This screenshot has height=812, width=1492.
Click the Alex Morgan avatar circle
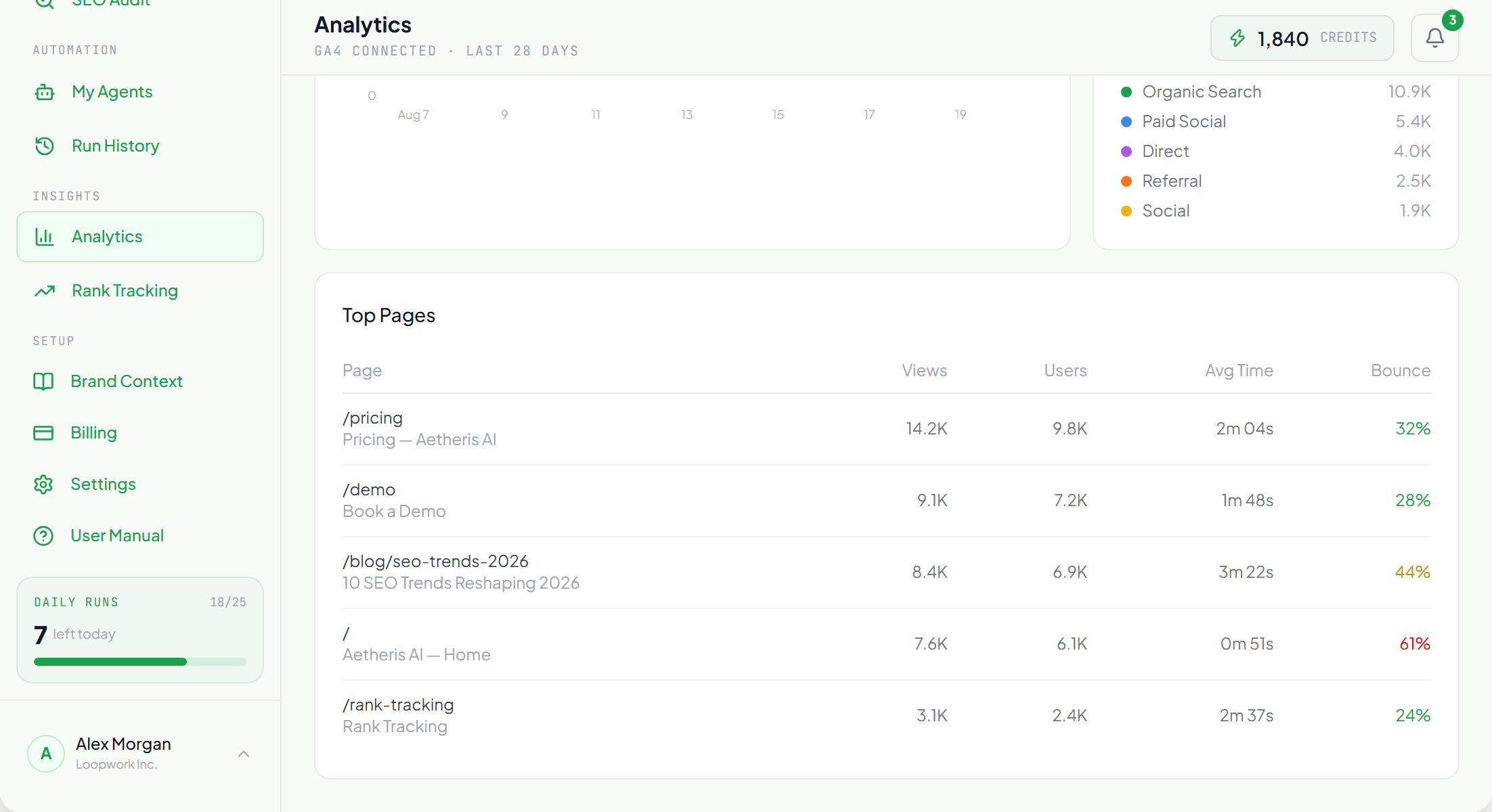46,753
